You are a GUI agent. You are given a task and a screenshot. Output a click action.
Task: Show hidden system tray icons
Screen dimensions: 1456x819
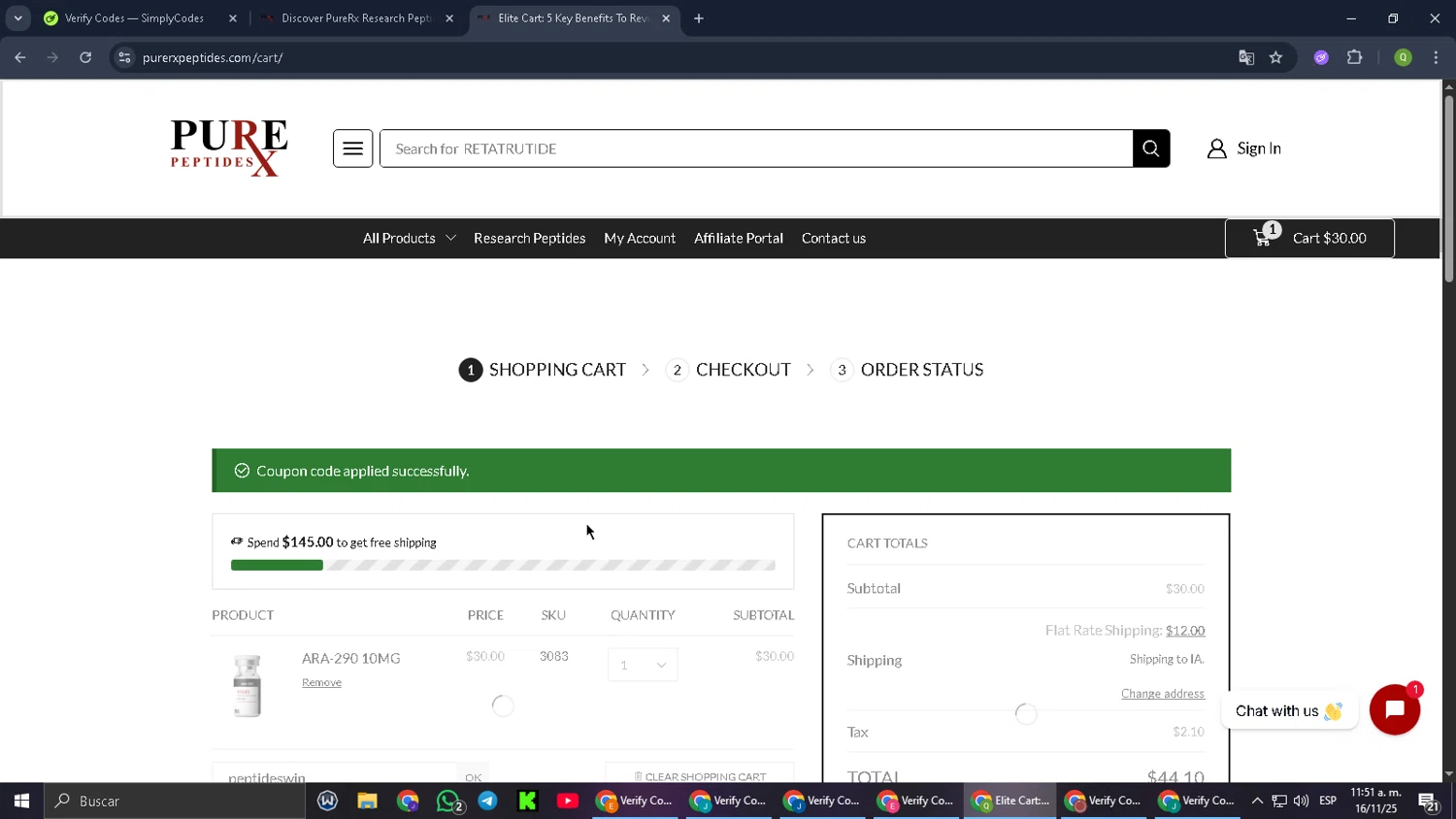pyautogui.click(x=1257, y=801)
